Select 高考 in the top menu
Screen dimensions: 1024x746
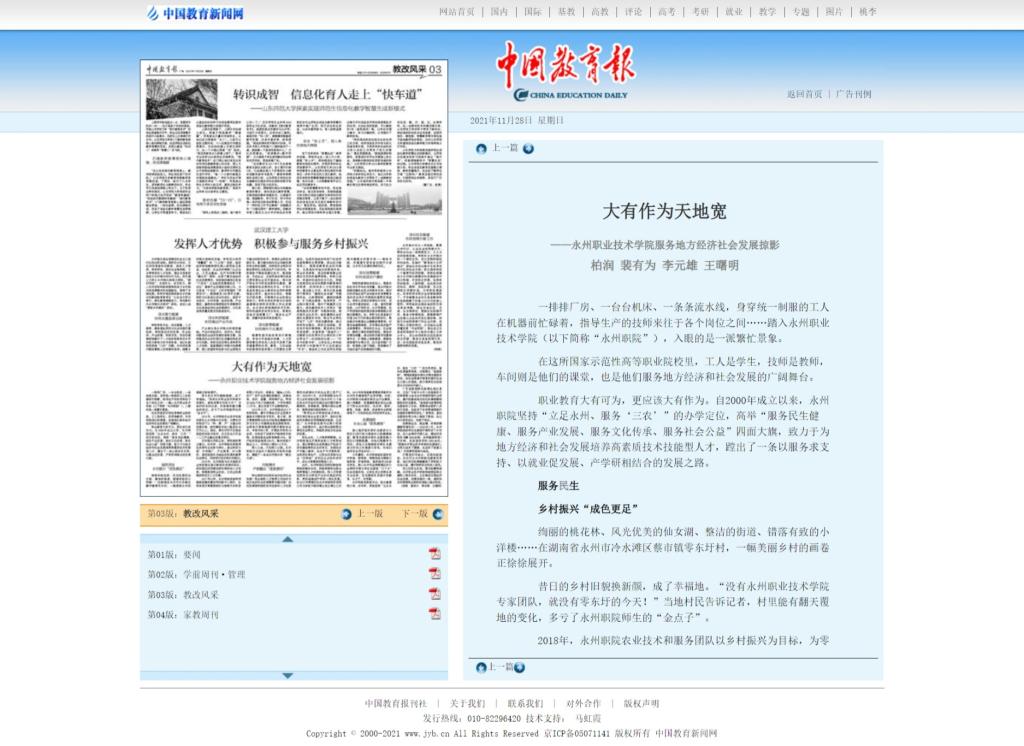667,12
